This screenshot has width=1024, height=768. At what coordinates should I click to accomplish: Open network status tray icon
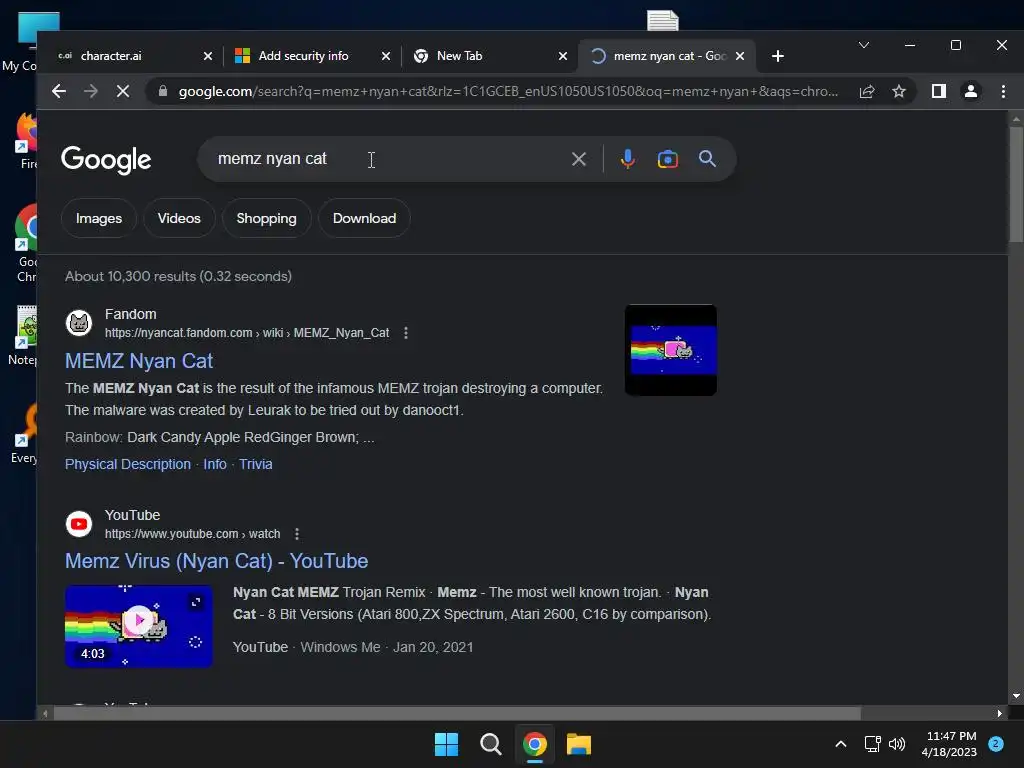point(872,744)
